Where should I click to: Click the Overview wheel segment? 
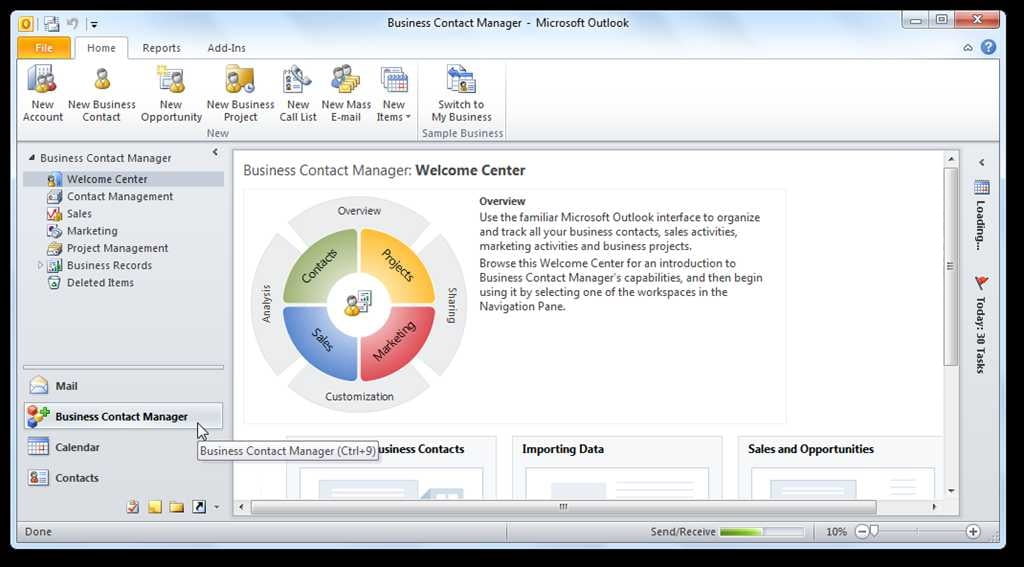tap(359, 211)
